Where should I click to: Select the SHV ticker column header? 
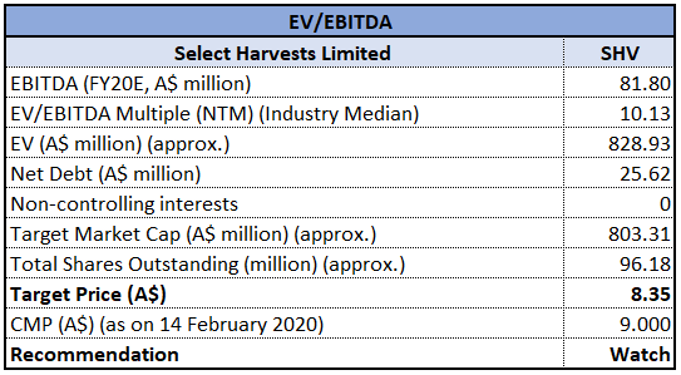click(619, 53)
